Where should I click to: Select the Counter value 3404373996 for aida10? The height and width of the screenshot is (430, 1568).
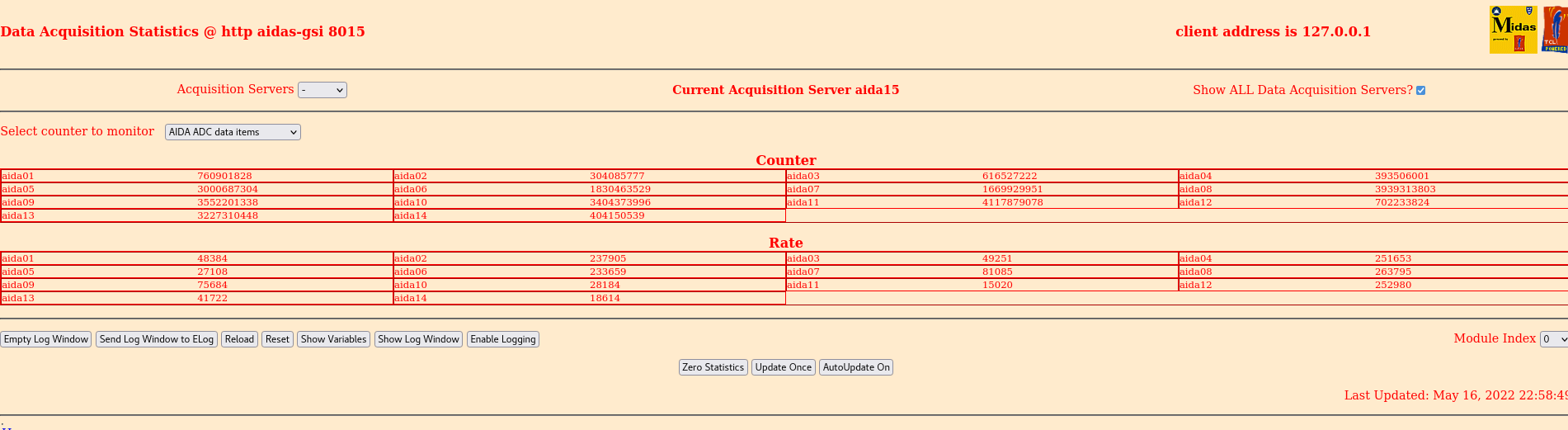620,202
